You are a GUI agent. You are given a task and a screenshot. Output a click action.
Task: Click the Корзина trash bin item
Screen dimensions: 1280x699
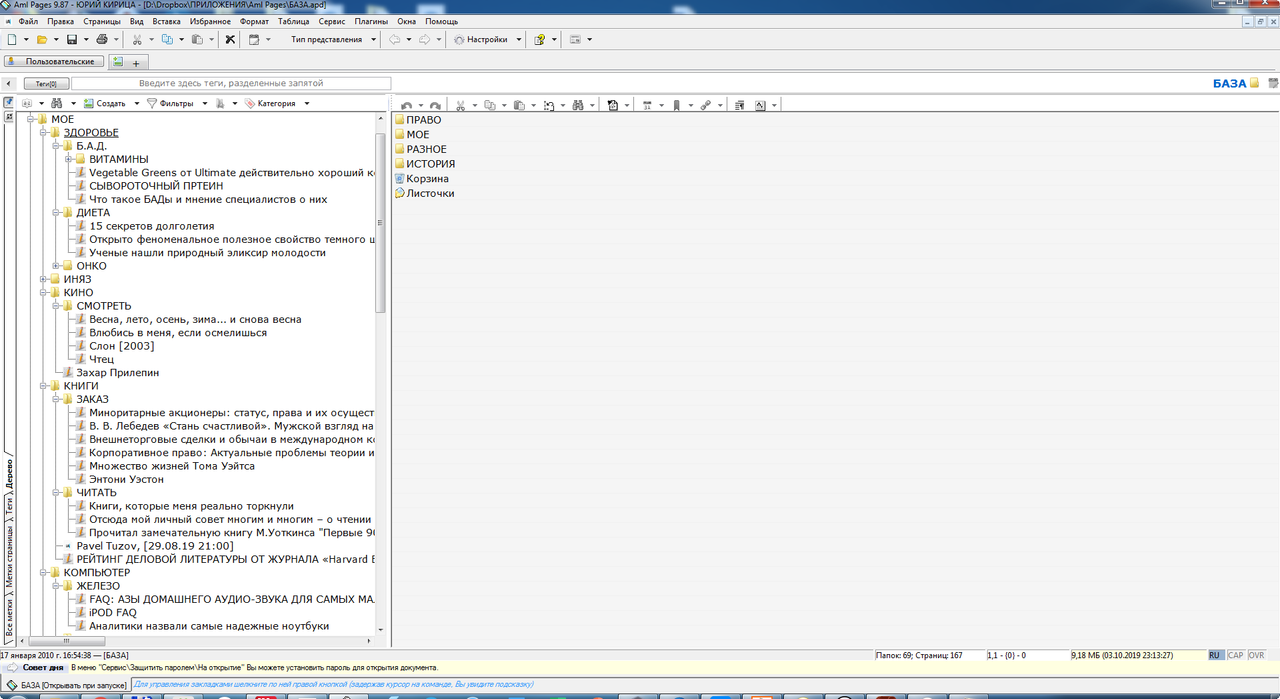click(421, 178)
